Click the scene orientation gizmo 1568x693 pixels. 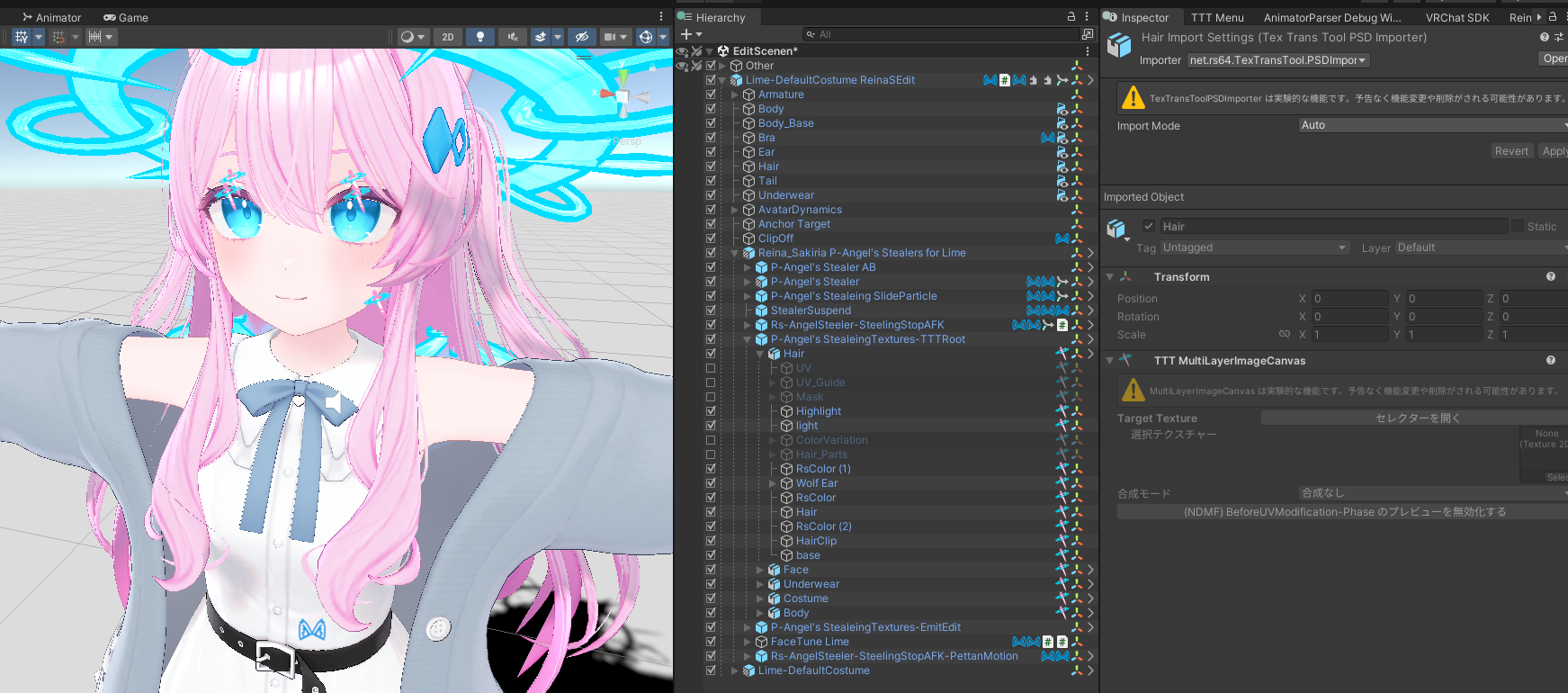[623, 94]
